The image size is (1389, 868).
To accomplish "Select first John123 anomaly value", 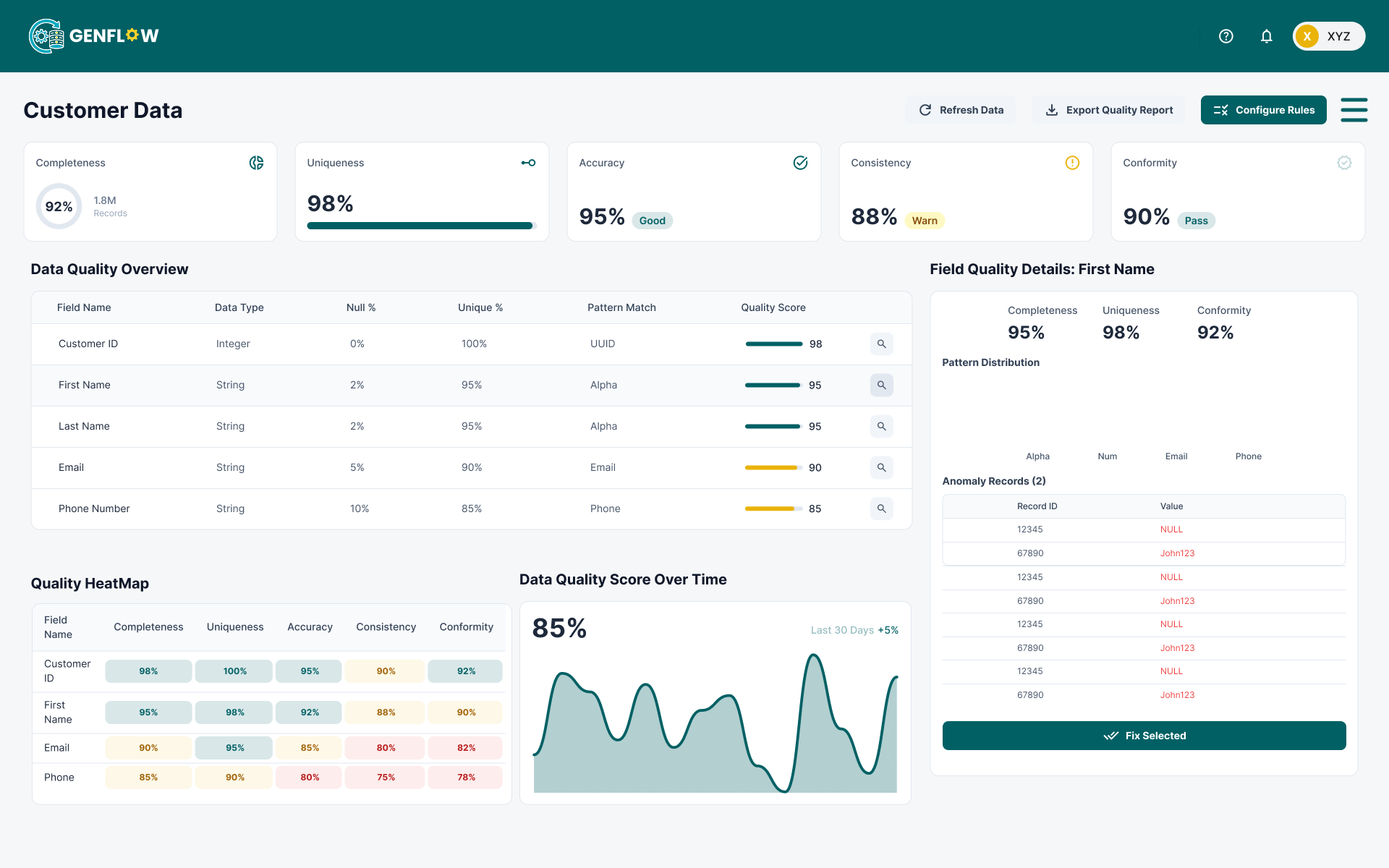I will (1177, 553).
